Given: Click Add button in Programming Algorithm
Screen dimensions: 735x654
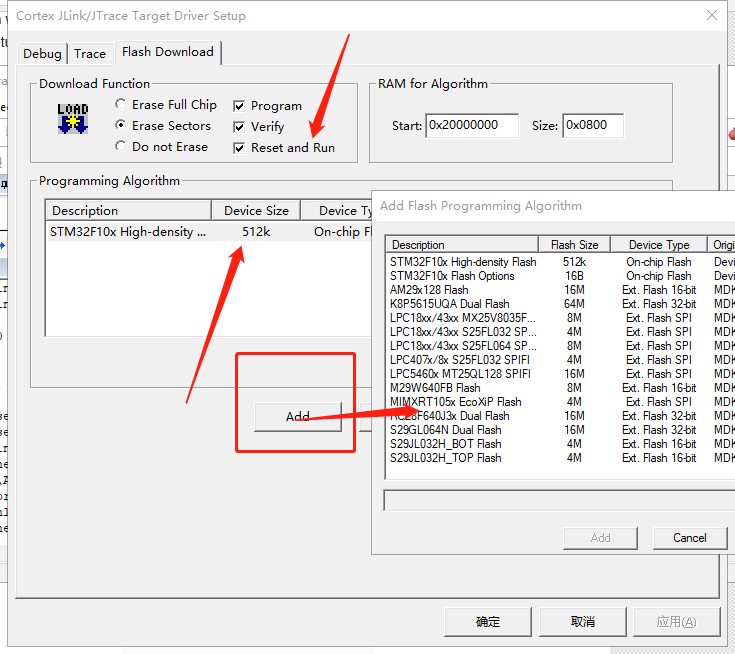Looking at the screenshot, I should click(298, 416).
